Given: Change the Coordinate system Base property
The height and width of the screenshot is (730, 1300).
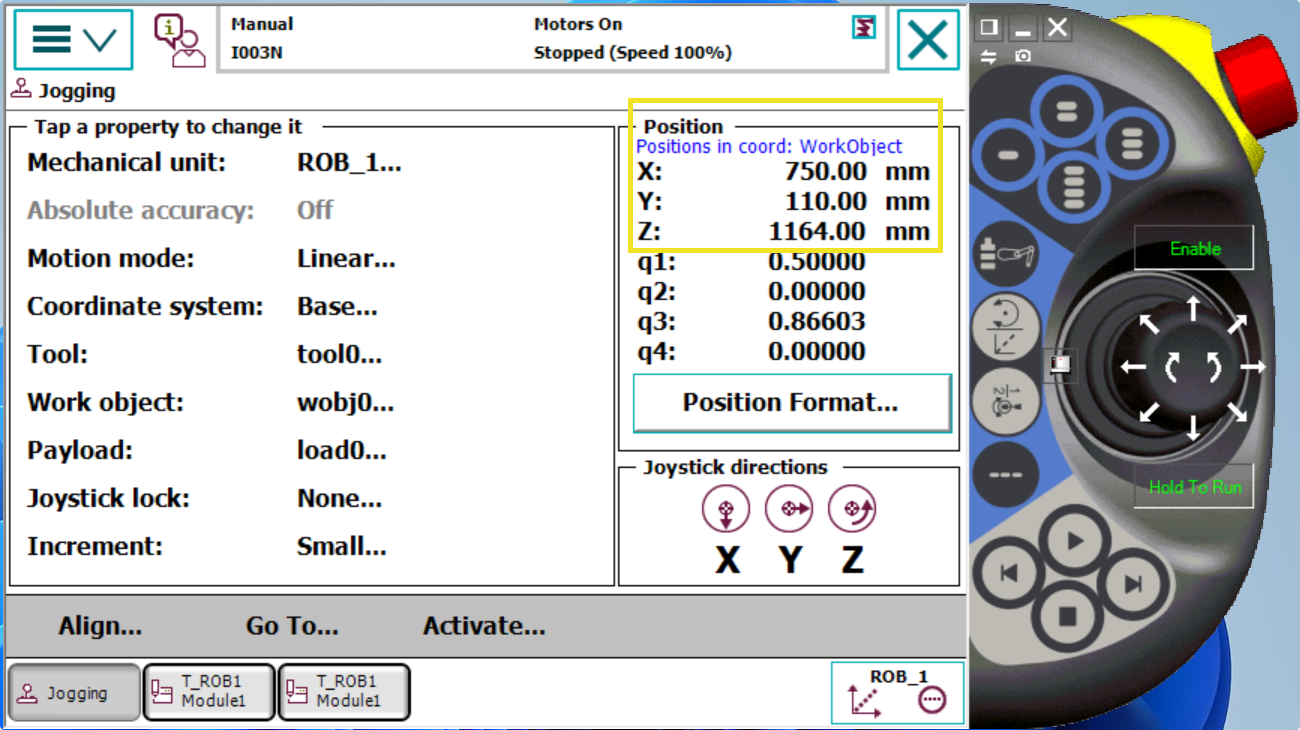Looking at the screenshot, I should [x=337, y=307].
